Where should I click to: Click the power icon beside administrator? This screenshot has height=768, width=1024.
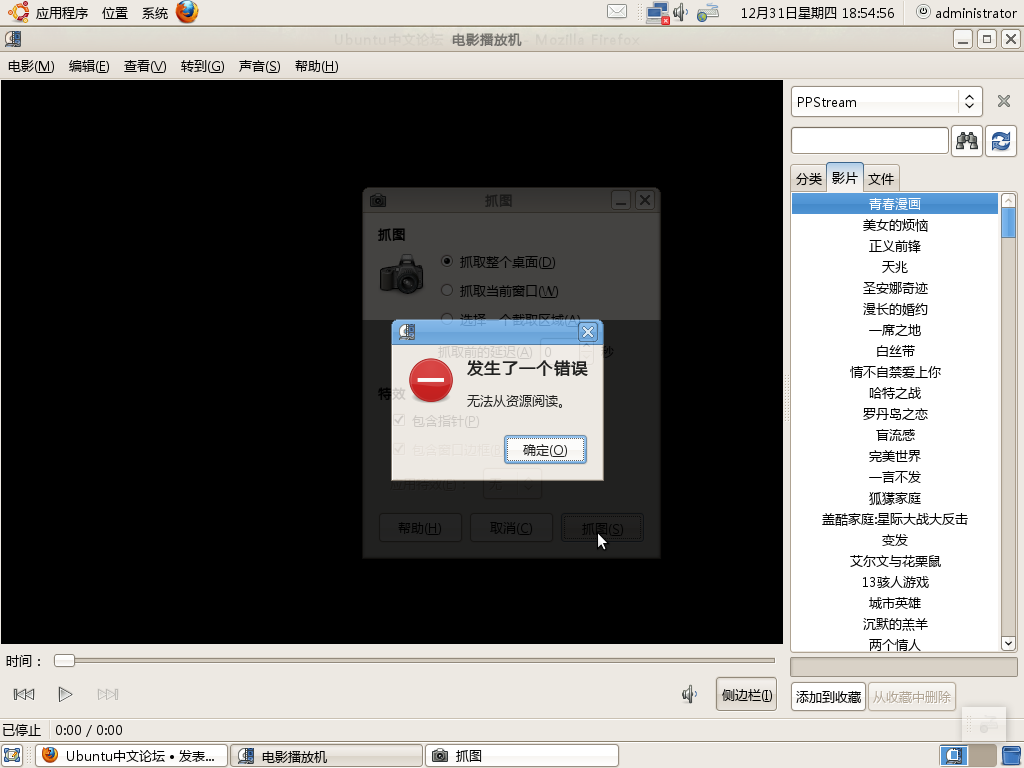[923, 12]
